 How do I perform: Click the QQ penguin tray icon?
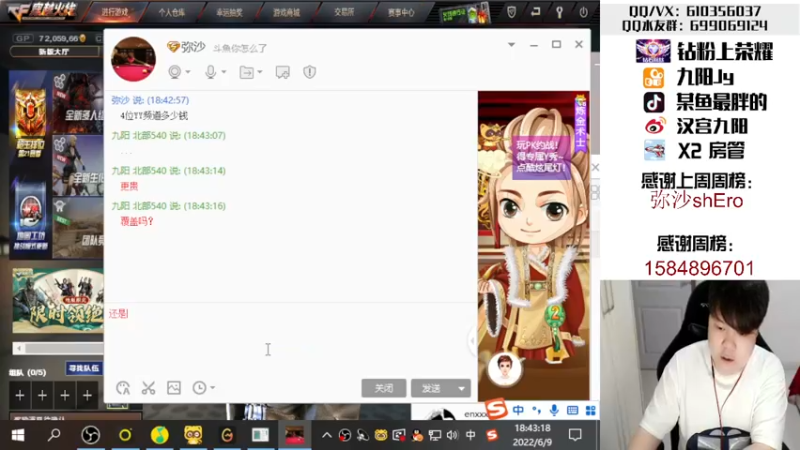[x=417, y=435]
